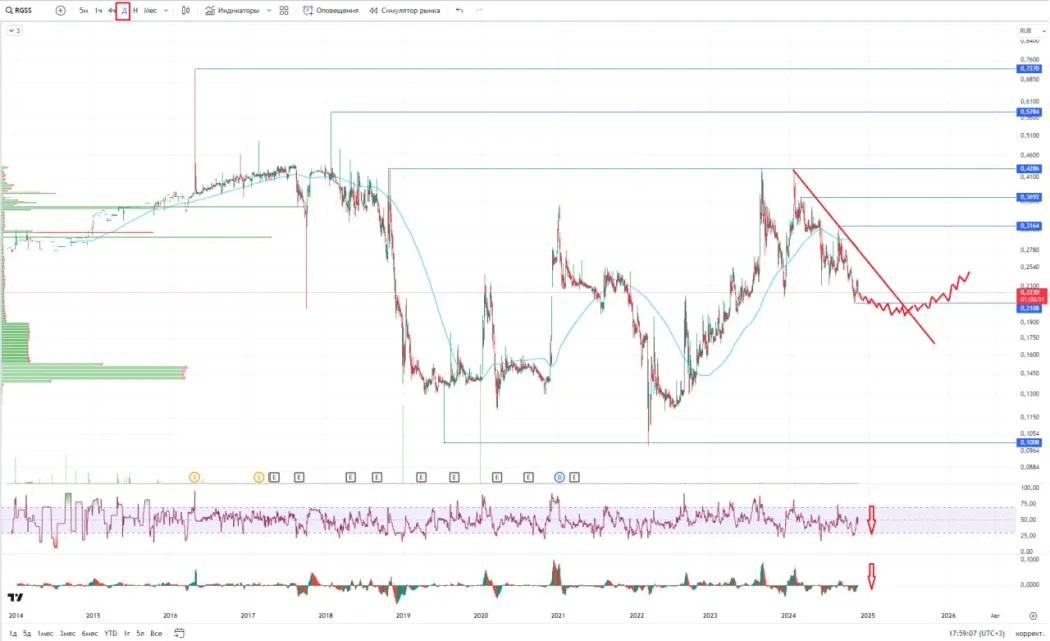Add symbol with the plus circle icon
The image size is (1050, 641).
pyautogui.click(x=60, y=11)
